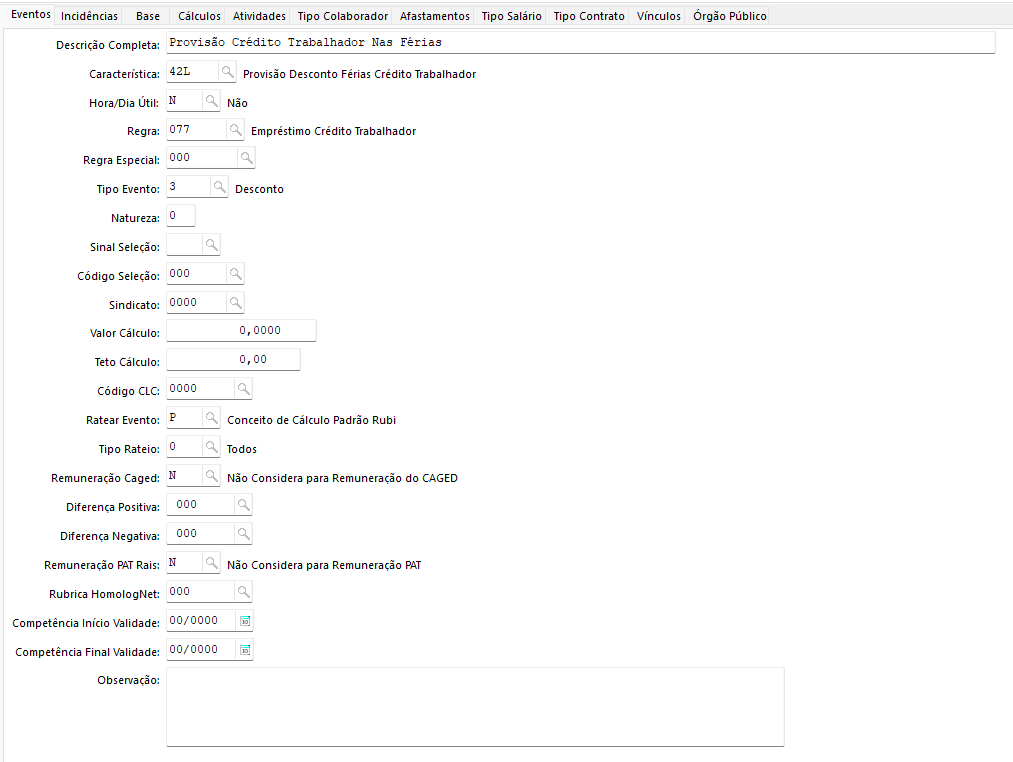
Task: Click text 'Conceito de Cálculo Padrão Rubi'
Action: [x=311, y=420]
